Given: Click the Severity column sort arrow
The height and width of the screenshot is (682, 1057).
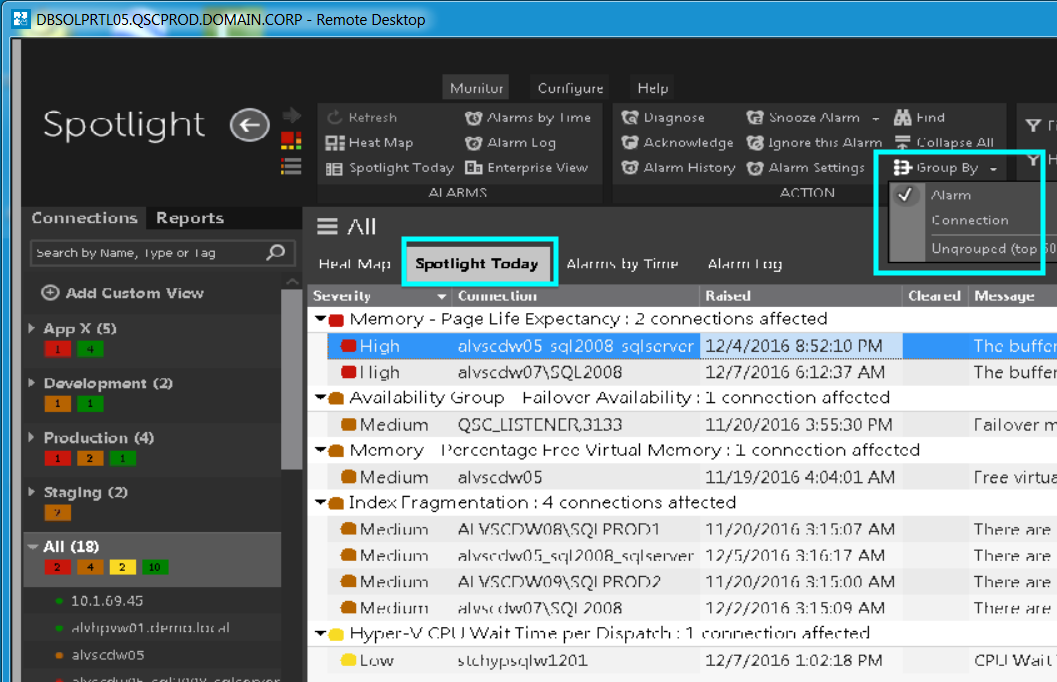Looking at the screenshot, I should (442, 296).
